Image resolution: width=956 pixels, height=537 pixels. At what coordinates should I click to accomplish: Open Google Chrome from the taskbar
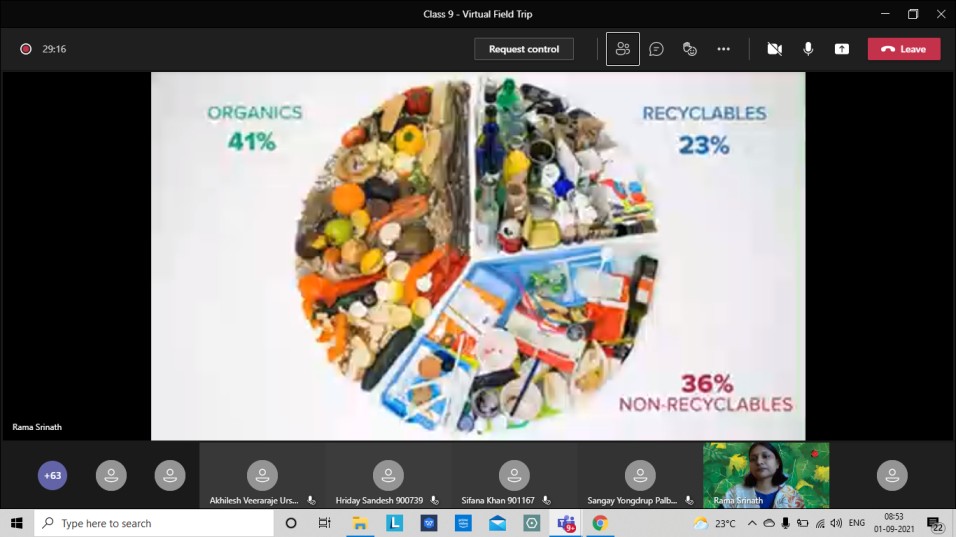(x=600, y=523)
